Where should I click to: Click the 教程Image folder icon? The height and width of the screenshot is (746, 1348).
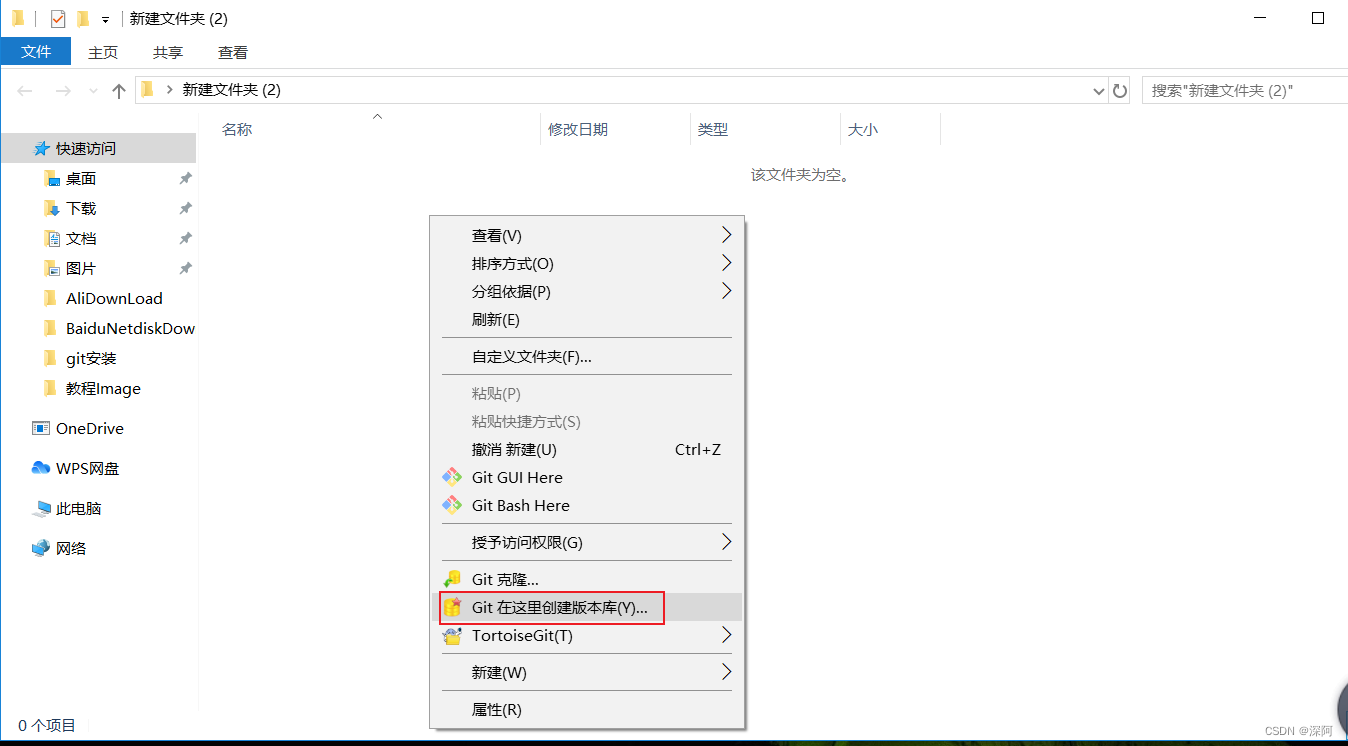click(51, 389)
